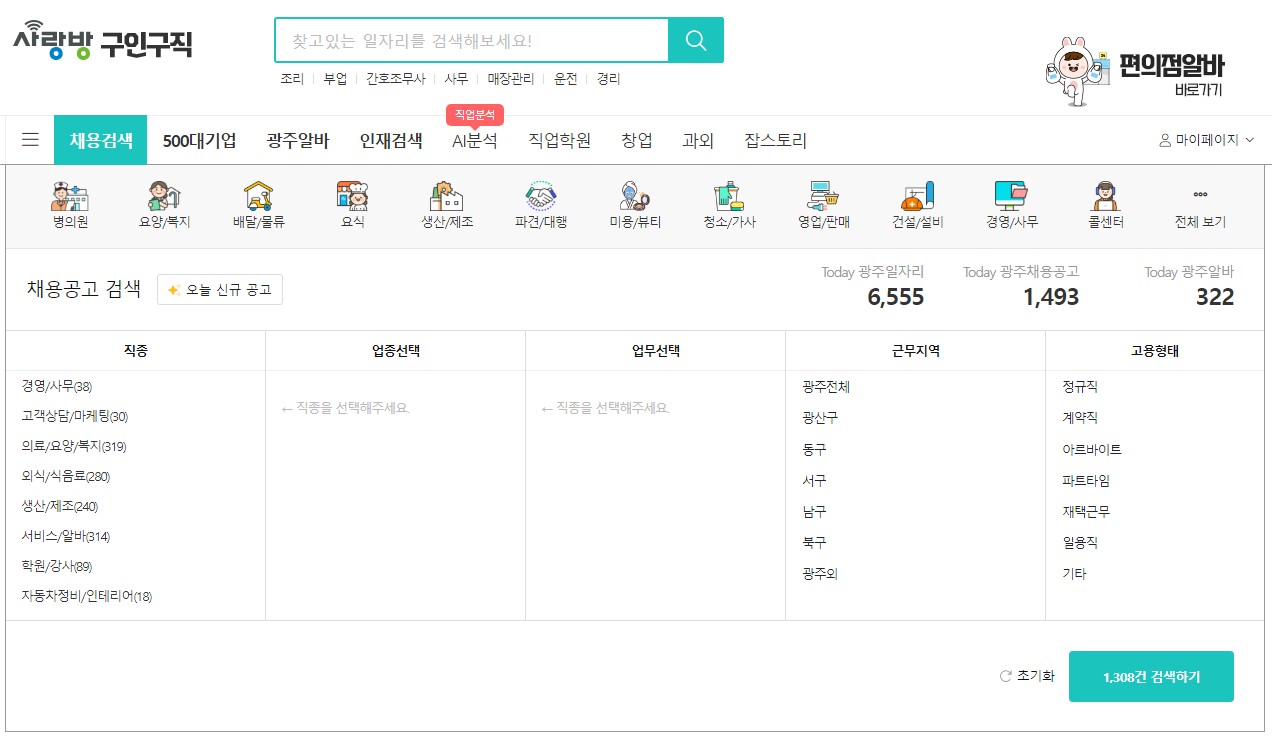
Task: Select job type 학원/강사(89)
Action: (57, 567)
